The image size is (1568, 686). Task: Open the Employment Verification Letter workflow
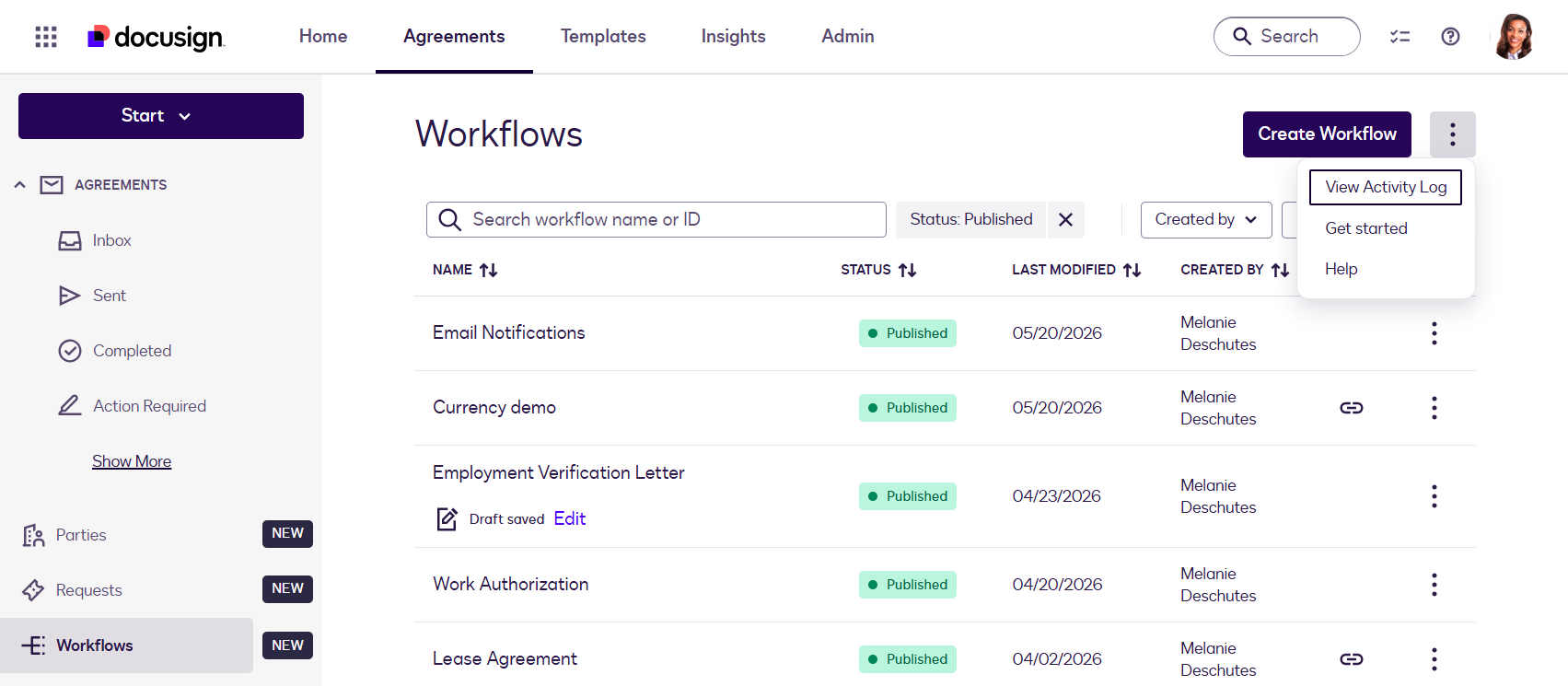[559, 472]
